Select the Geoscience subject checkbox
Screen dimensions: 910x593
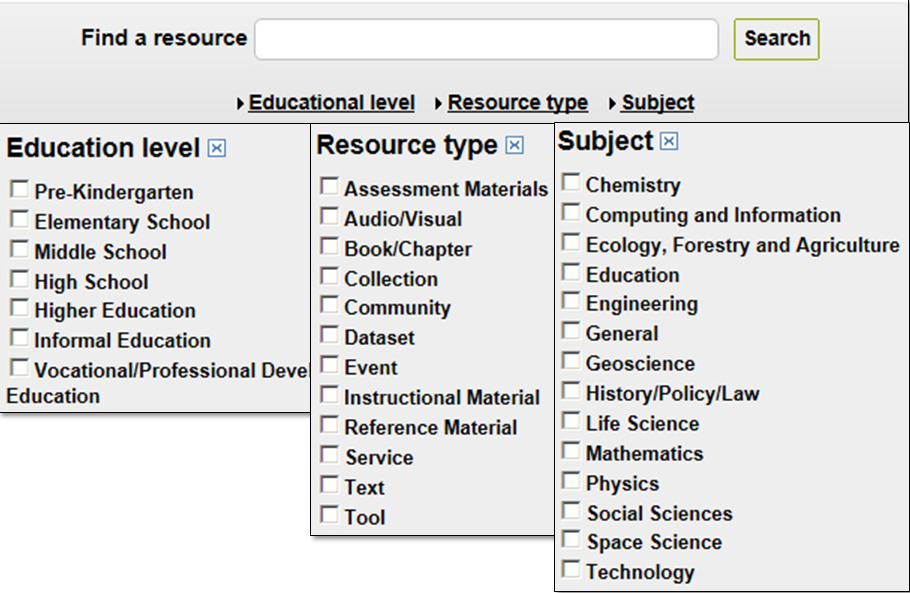pyautogui.click(x=570, y=361)
